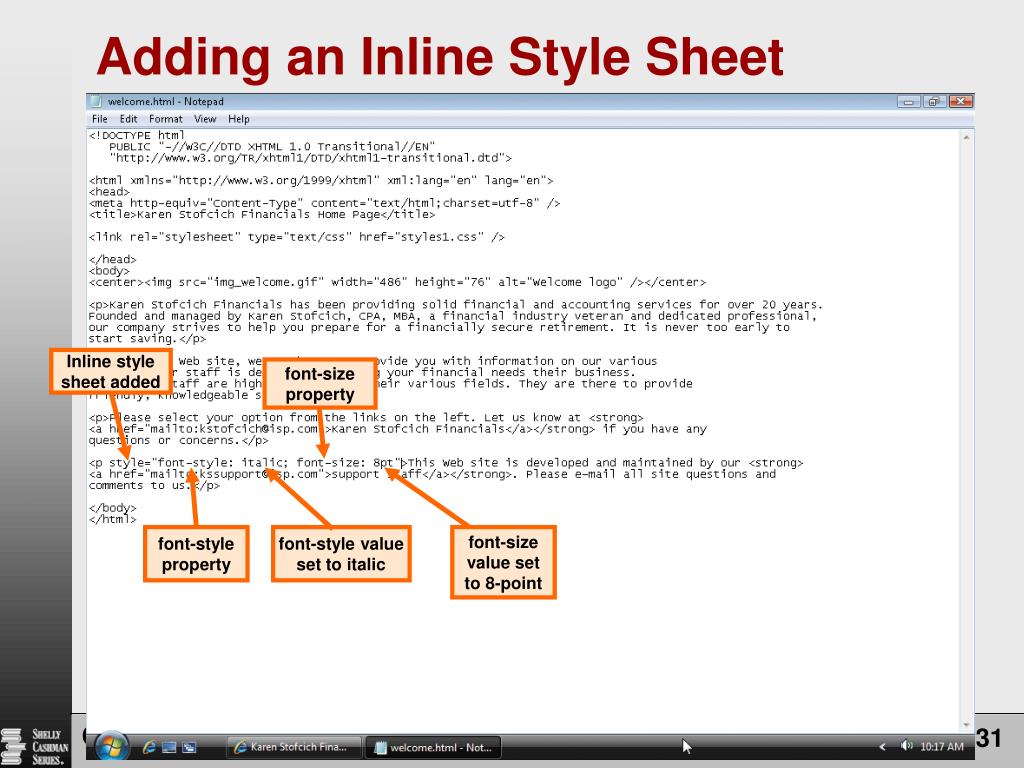Click the PUBLIC "-//W3C//DTD XHTML line
Viewport: 1024px width, 768px height.
click(272, 146)
